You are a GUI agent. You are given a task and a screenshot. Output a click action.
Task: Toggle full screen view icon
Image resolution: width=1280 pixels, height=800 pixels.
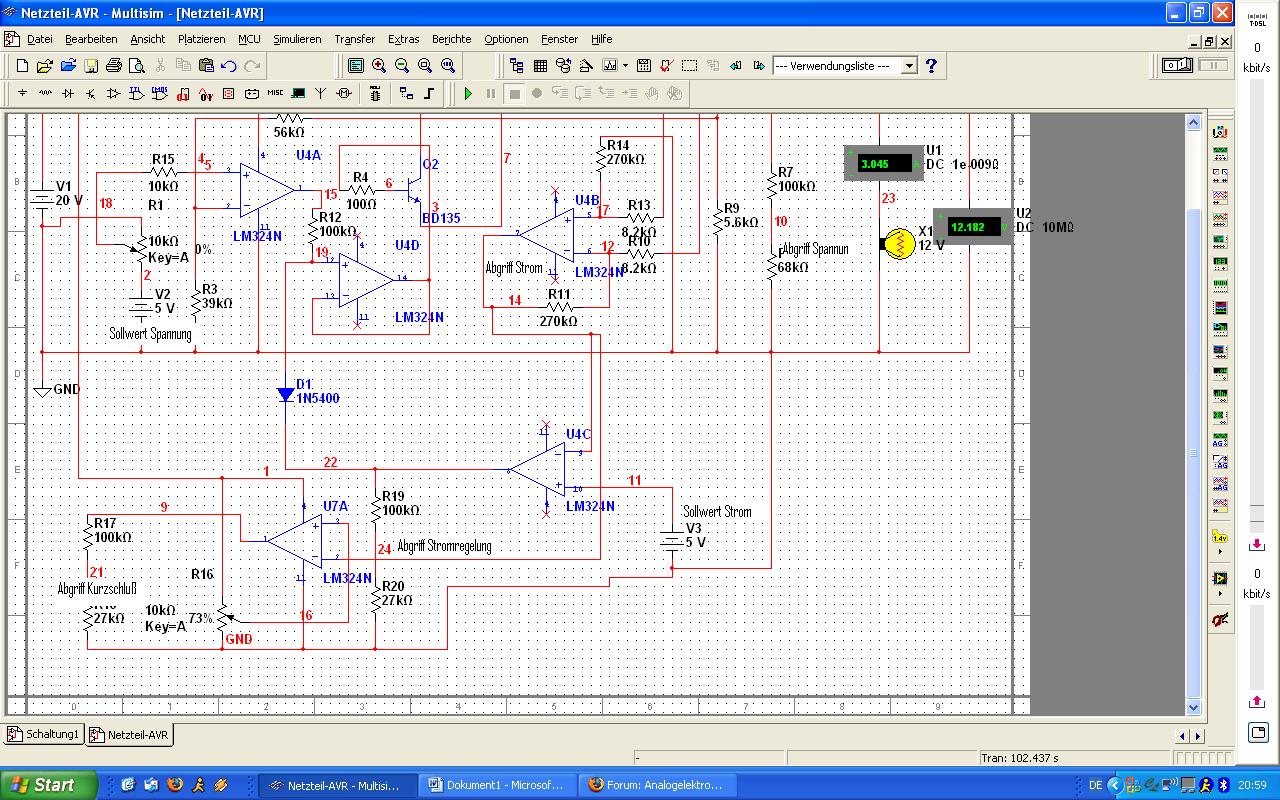coord(356,66)
